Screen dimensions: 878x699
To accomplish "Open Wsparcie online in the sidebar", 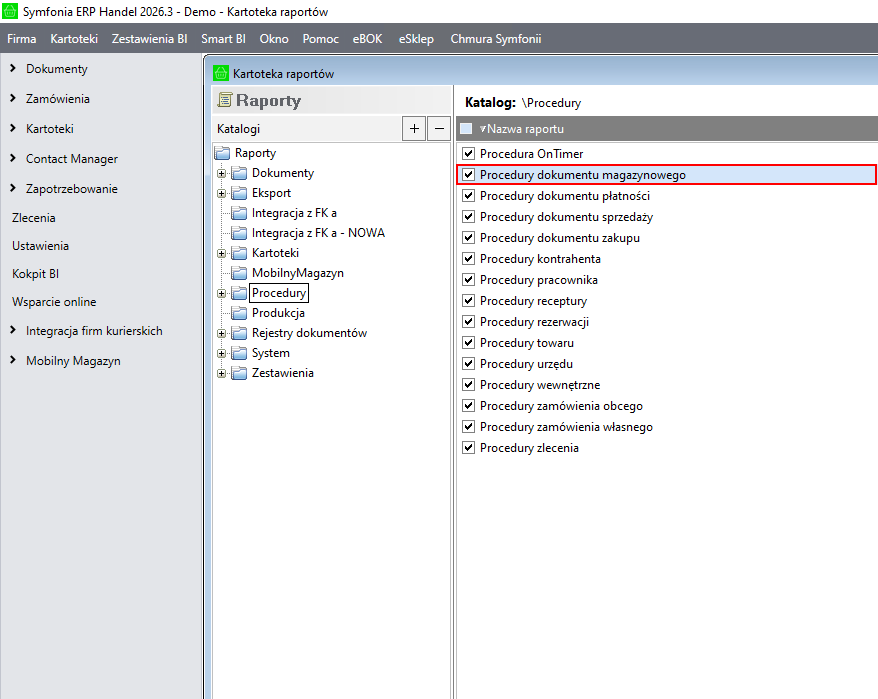I will click(54, 302).
